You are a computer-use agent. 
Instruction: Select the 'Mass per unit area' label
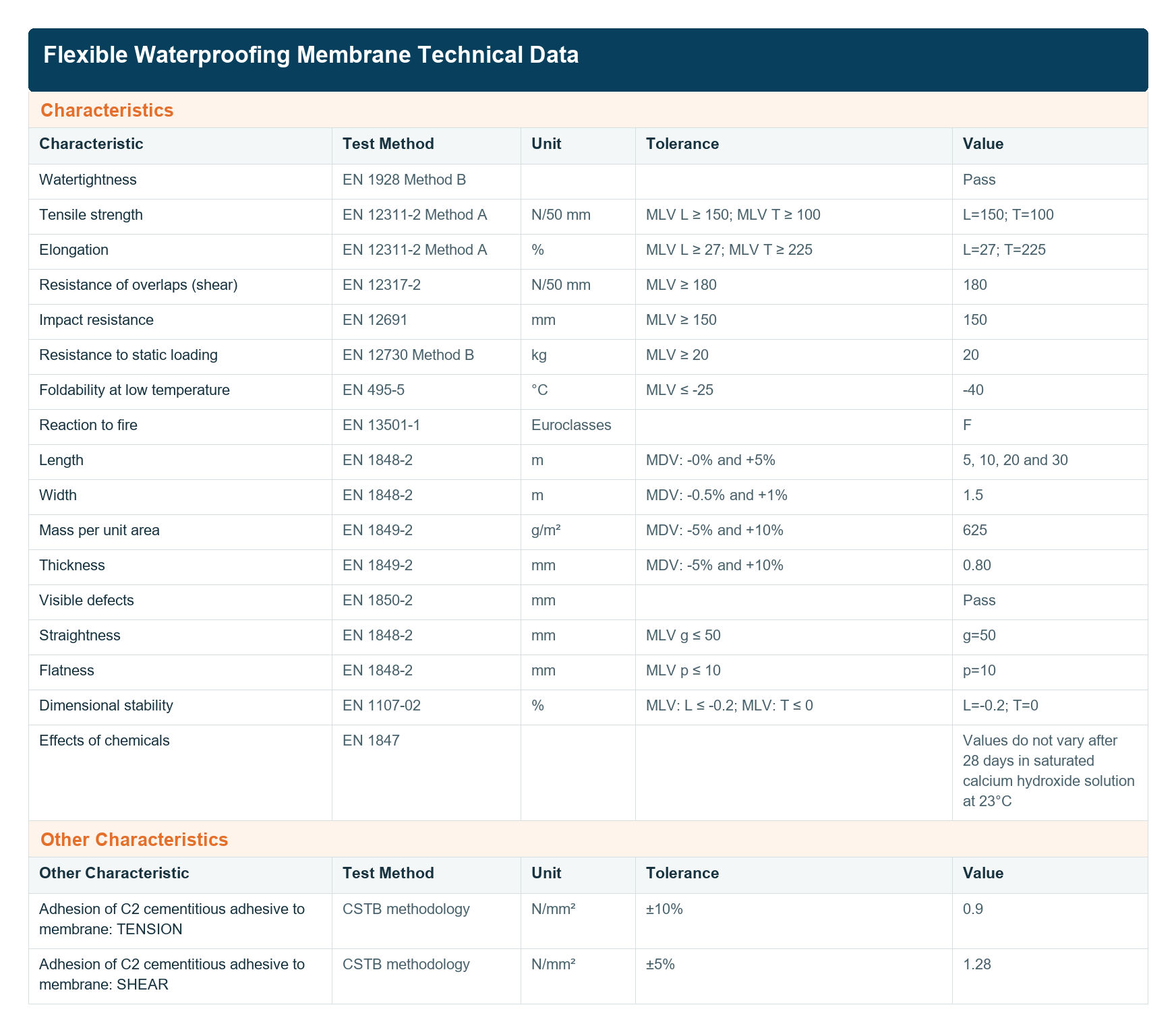click(x=99, y=530)
